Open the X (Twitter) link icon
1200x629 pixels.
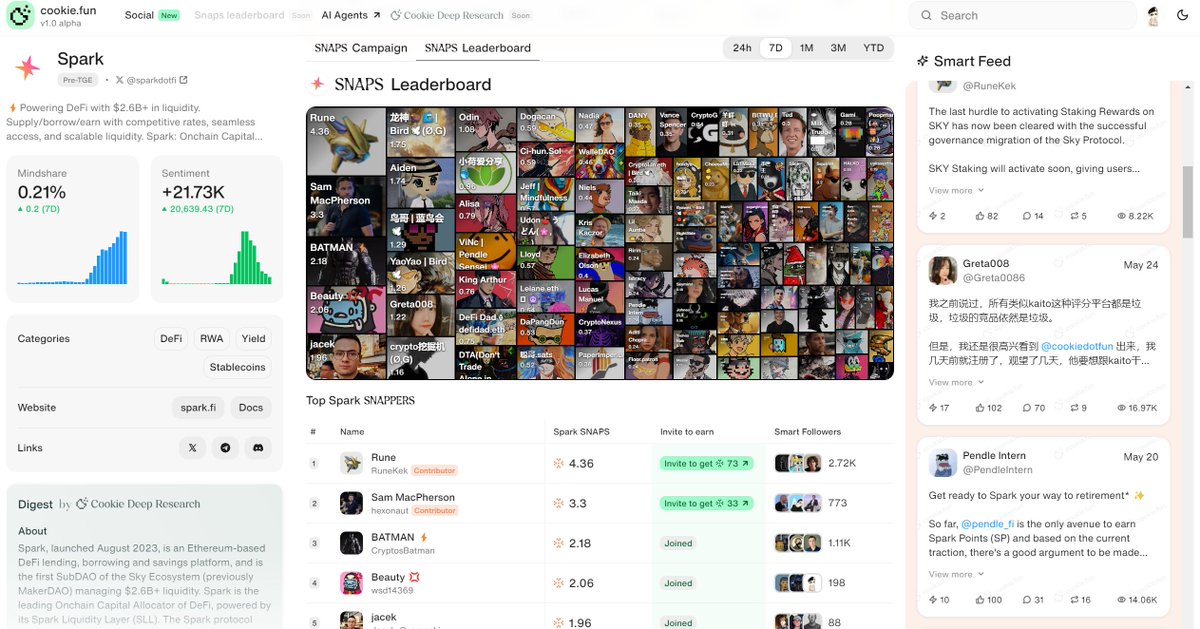pos(192,448)
